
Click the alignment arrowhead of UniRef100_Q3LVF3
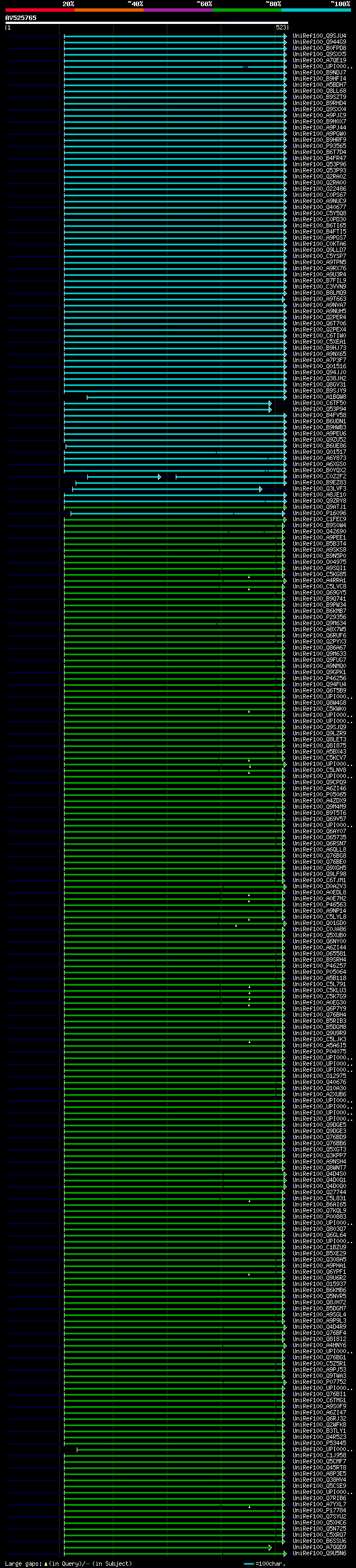click(261, 489)
